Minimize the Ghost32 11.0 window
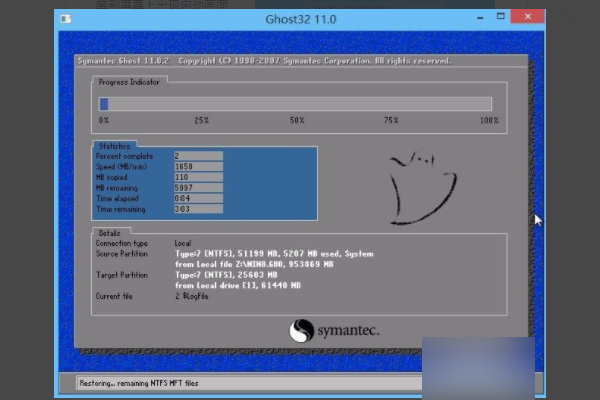The height and width of the screenshot is (400, 600). [x=480, y=18]
